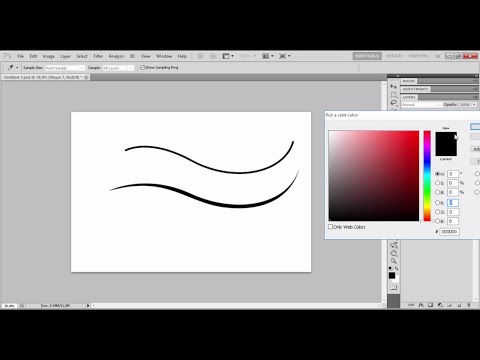This screenshot has height=360, width=480.
Task: Click the Eyedropper tool preset icon
Action: click(10, 67)
